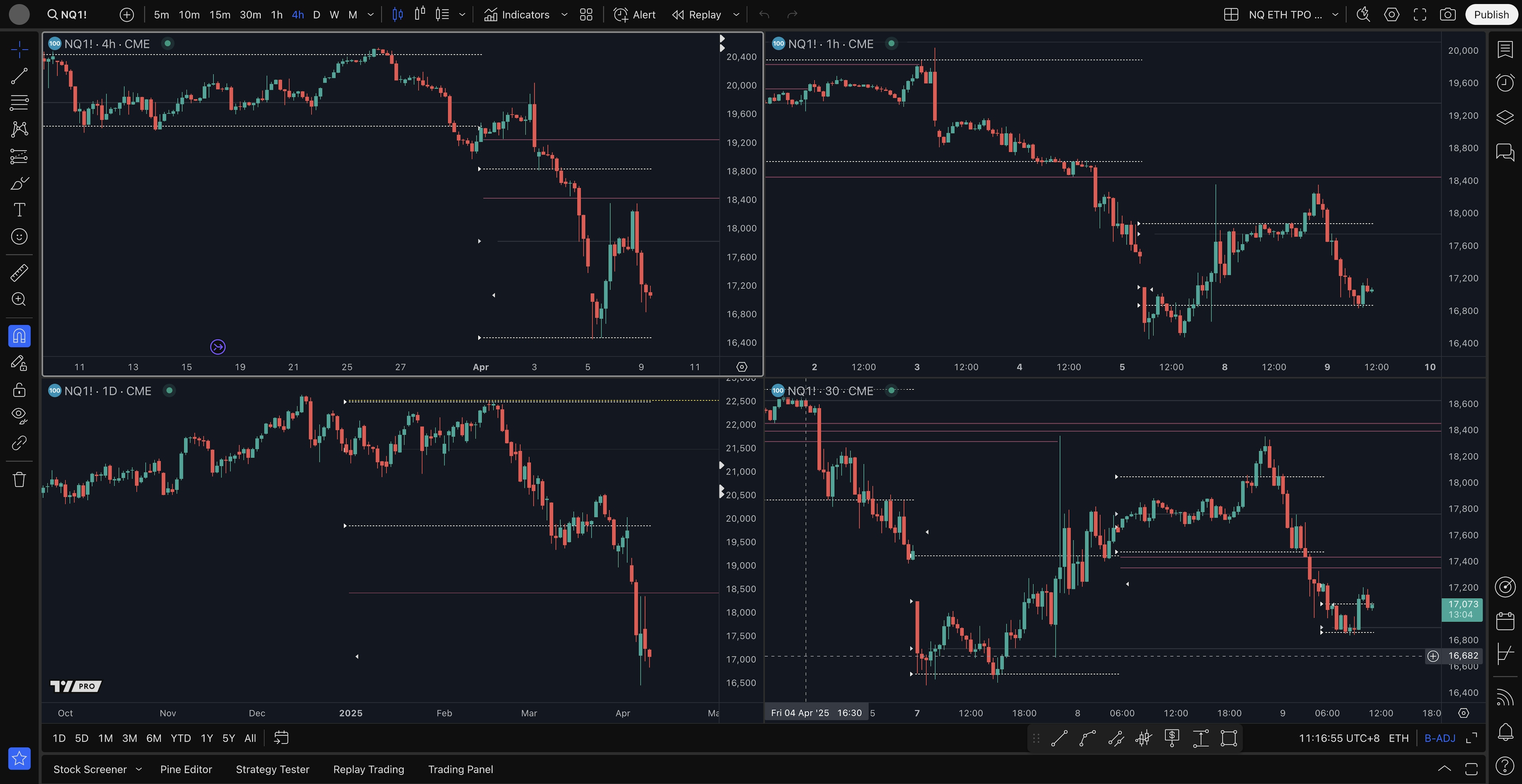1522x784 pixels.
Task: Open the Fibonacci tools icon
Action: point(19,102)
